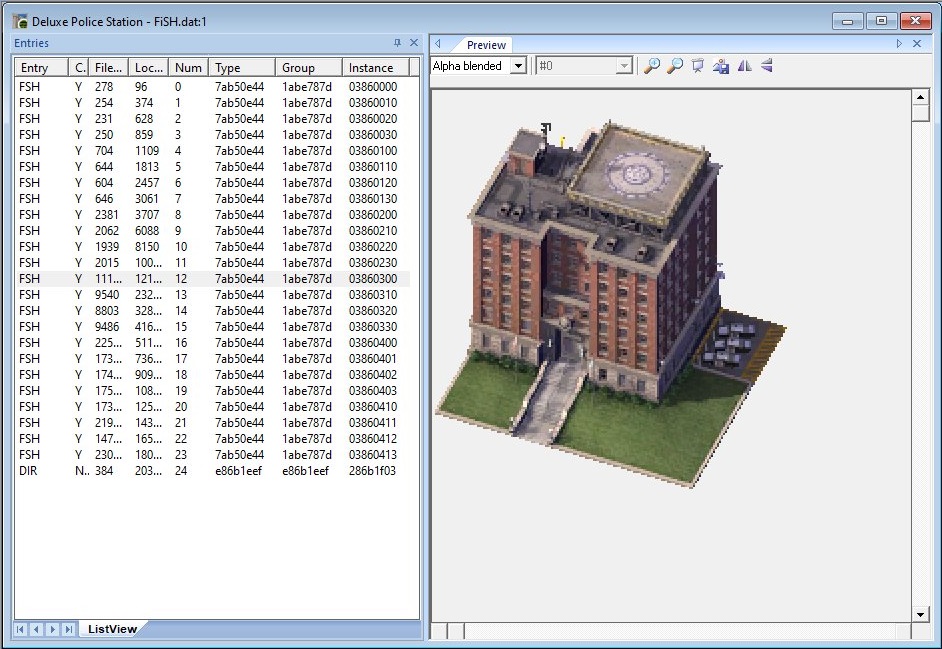Click the preview scrollbar down arrow

[x=920, y=614]
